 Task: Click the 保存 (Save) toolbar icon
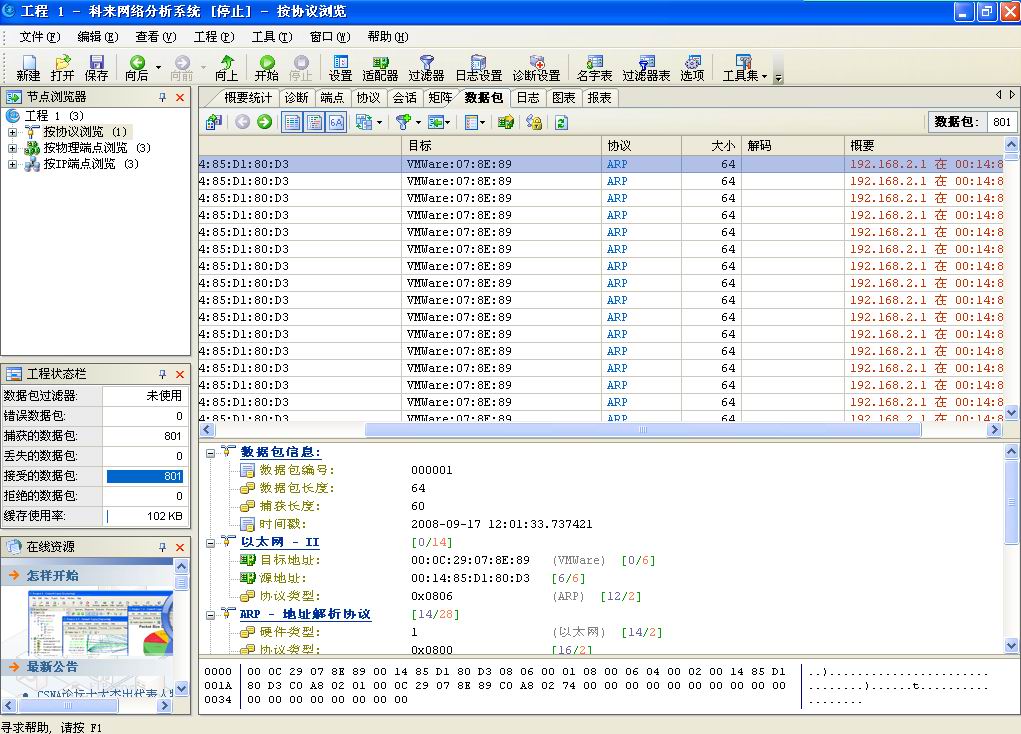[x=96, y=67]
